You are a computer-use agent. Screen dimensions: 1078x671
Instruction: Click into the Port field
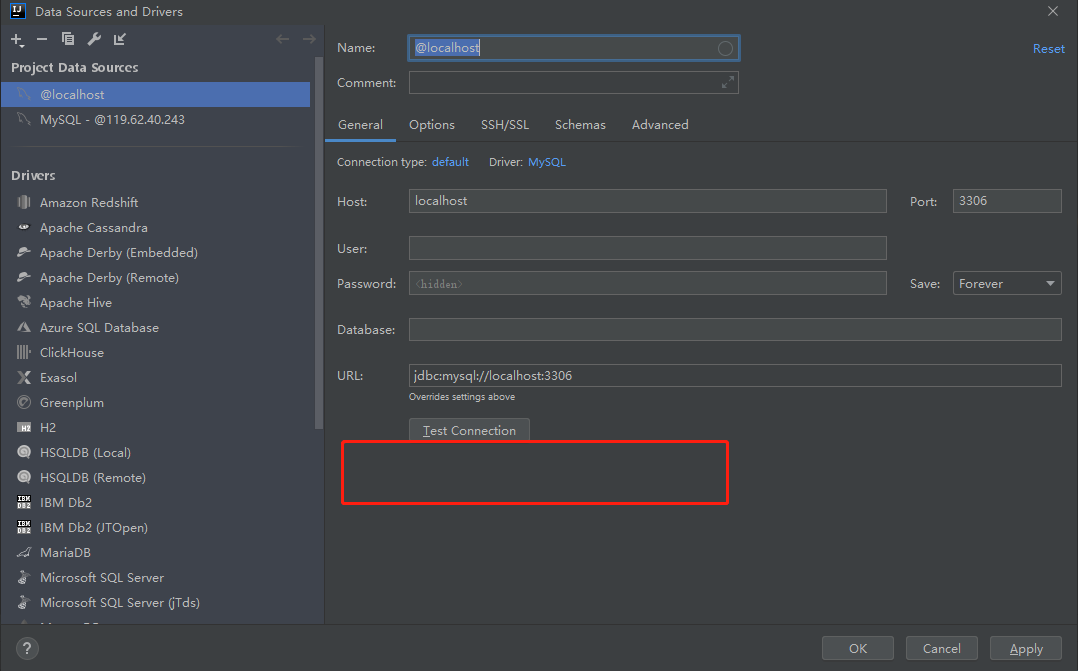pyautogui.click(x=1007, y=201)
